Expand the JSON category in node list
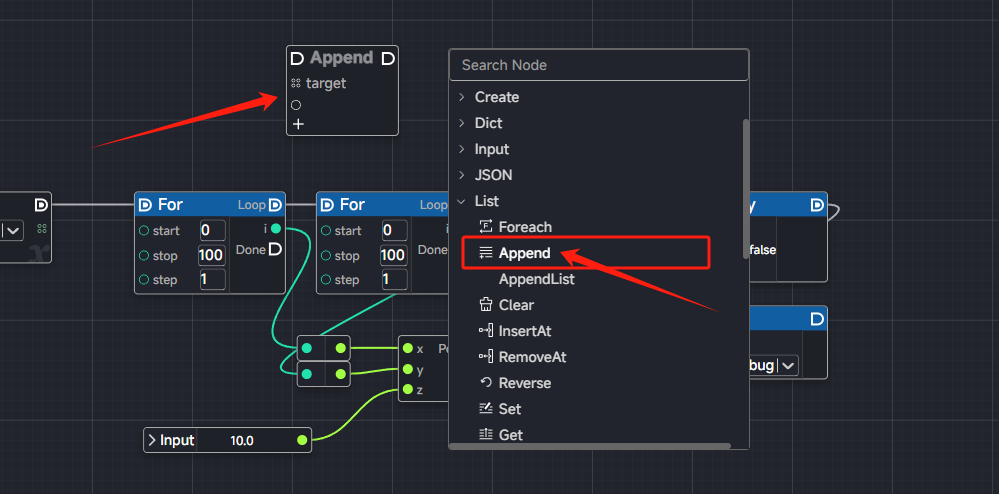This screenshot has width=999, height=494. [462, 175]
